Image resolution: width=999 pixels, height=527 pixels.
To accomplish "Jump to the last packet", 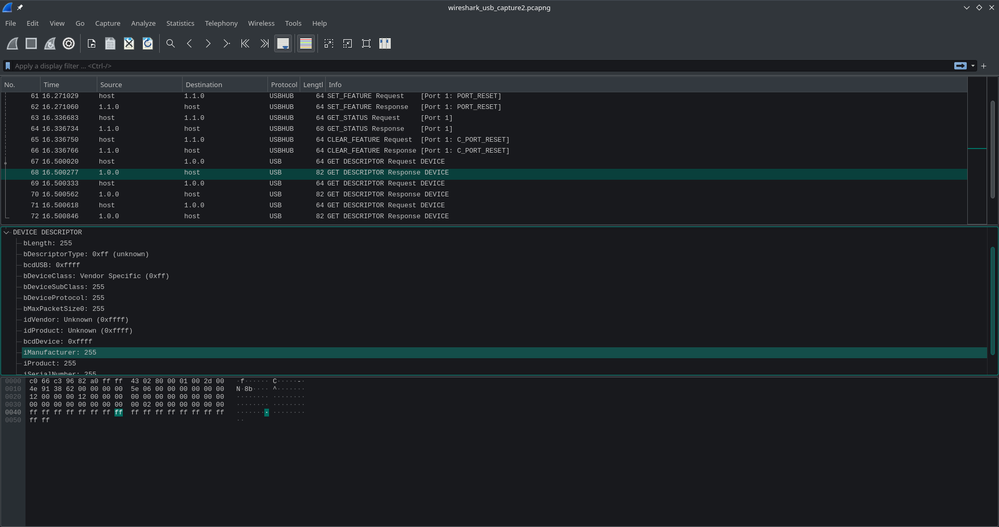I will point(264,43).
